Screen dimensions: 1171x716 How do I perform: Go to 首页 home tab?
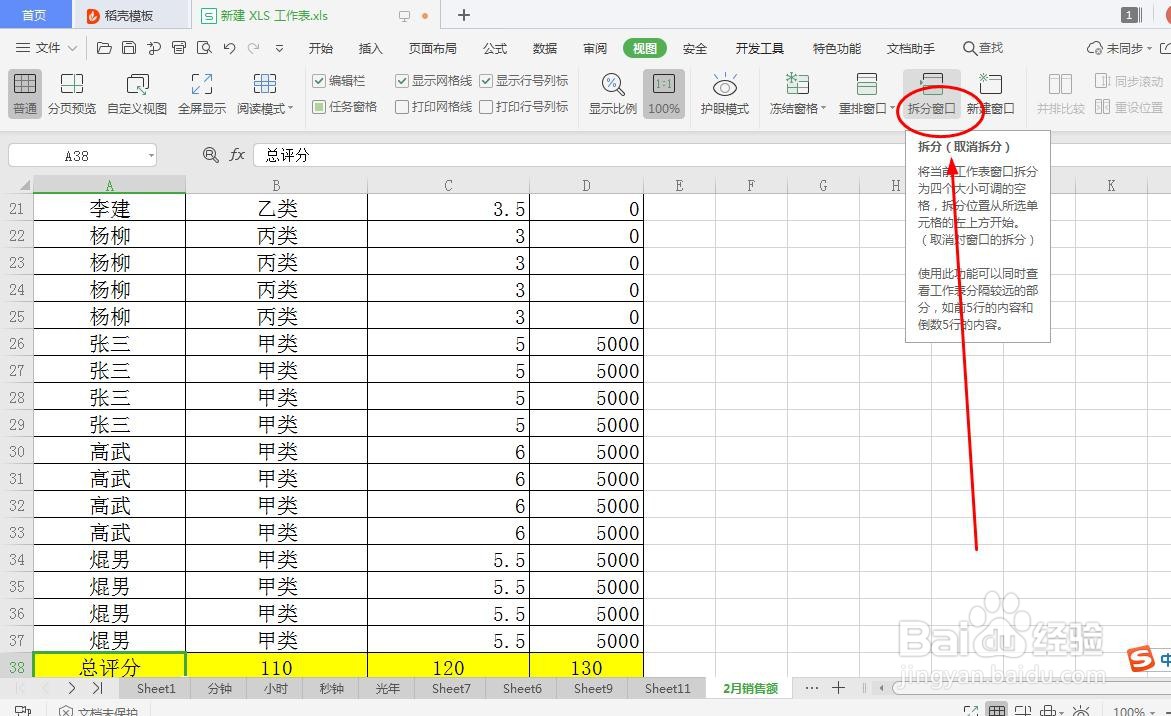click(34, 15)
